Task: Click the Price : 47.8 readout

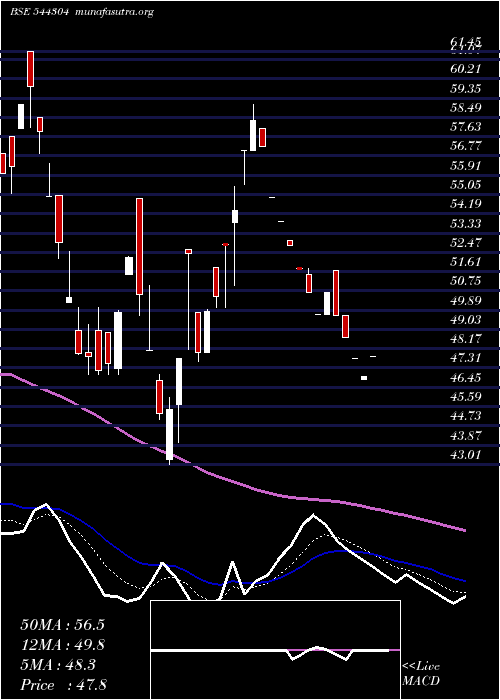Action: [x=63, y=685]
